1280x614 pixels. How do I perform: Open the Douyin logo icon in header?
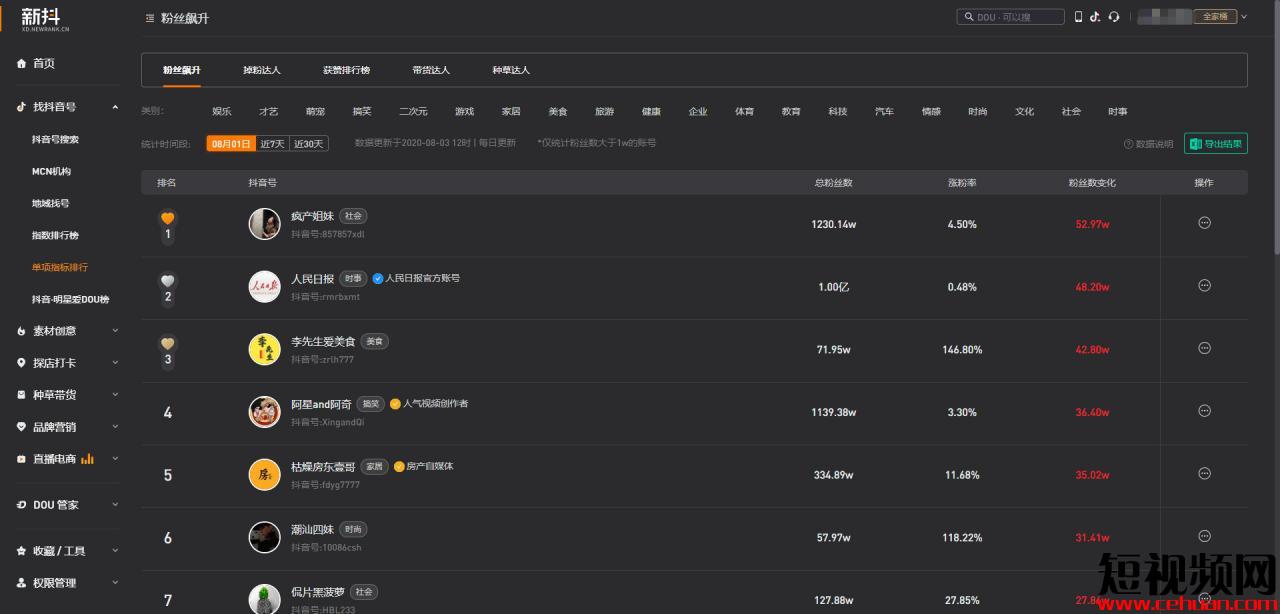pos(1095,17)
